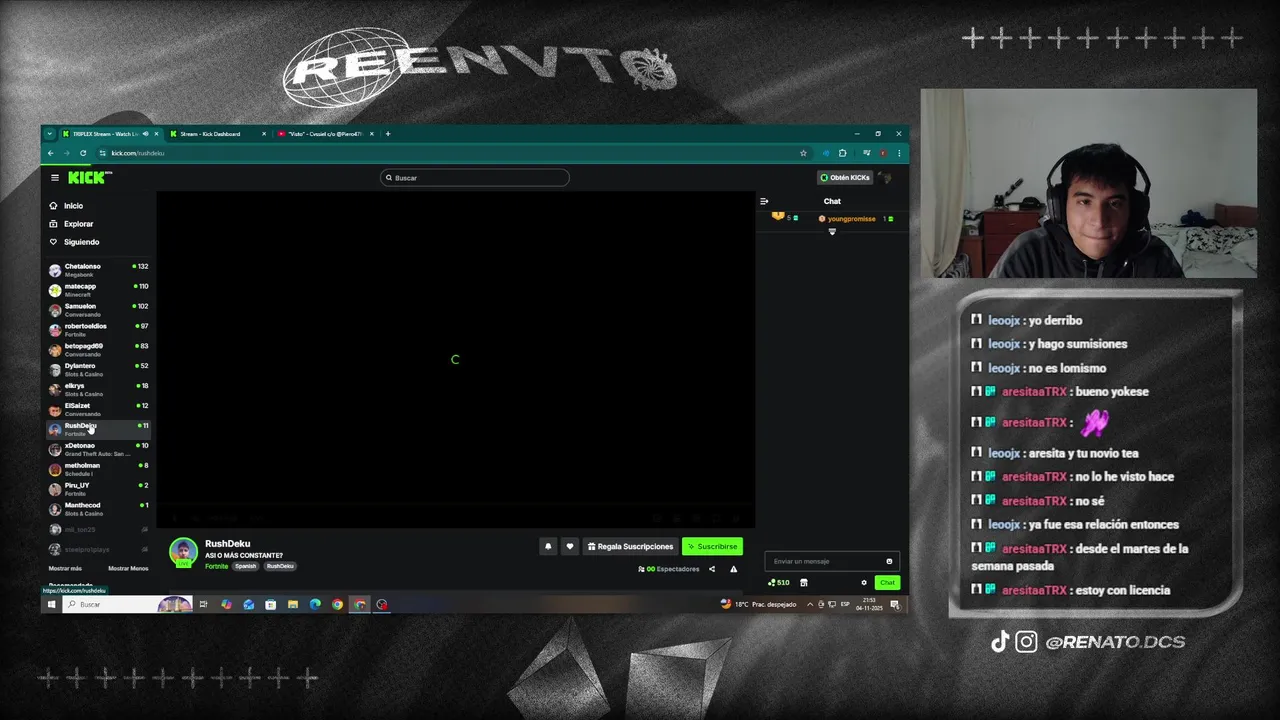
Task: Open Dylantero's channel in the sidebar
Action: 98,369
